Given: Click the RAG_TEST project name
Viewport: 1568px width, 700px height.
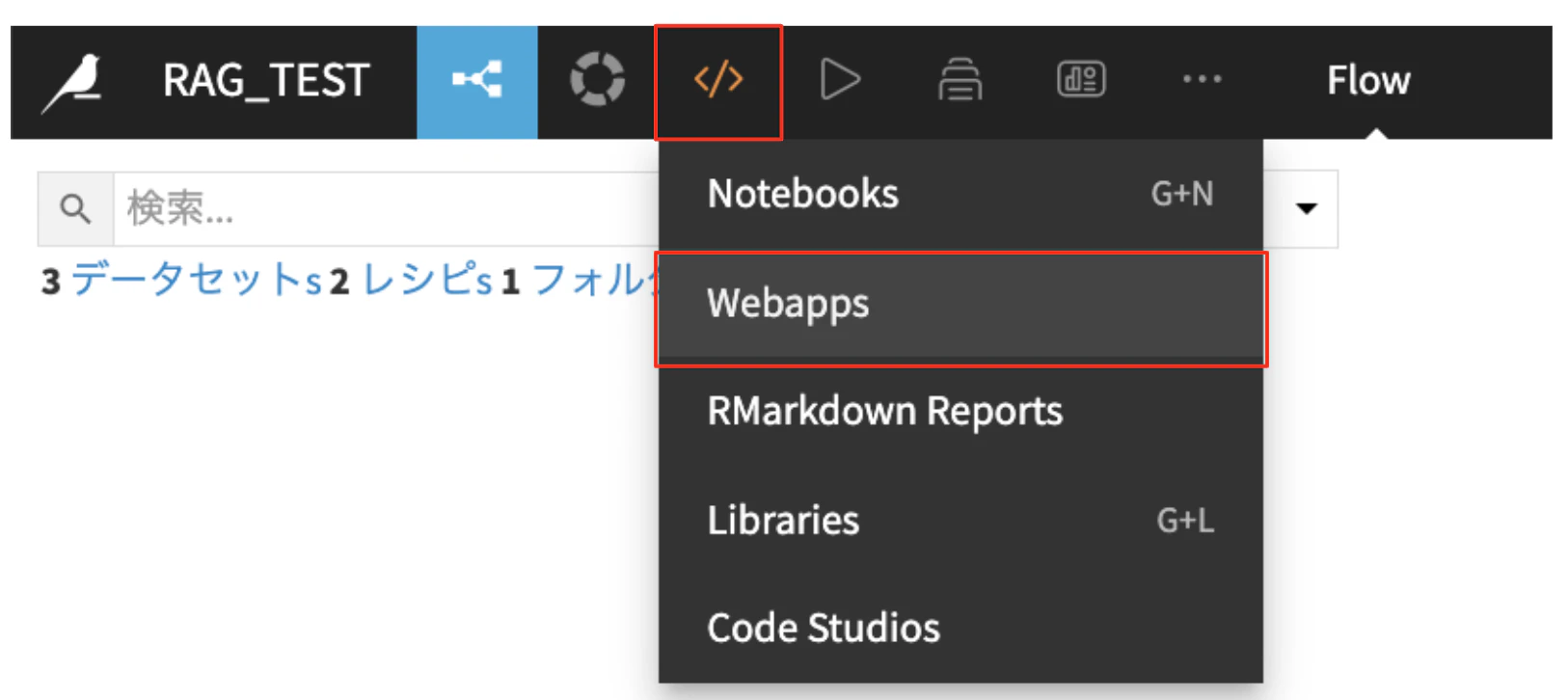Looking at the screenshot, I should [x=266, y=80].
